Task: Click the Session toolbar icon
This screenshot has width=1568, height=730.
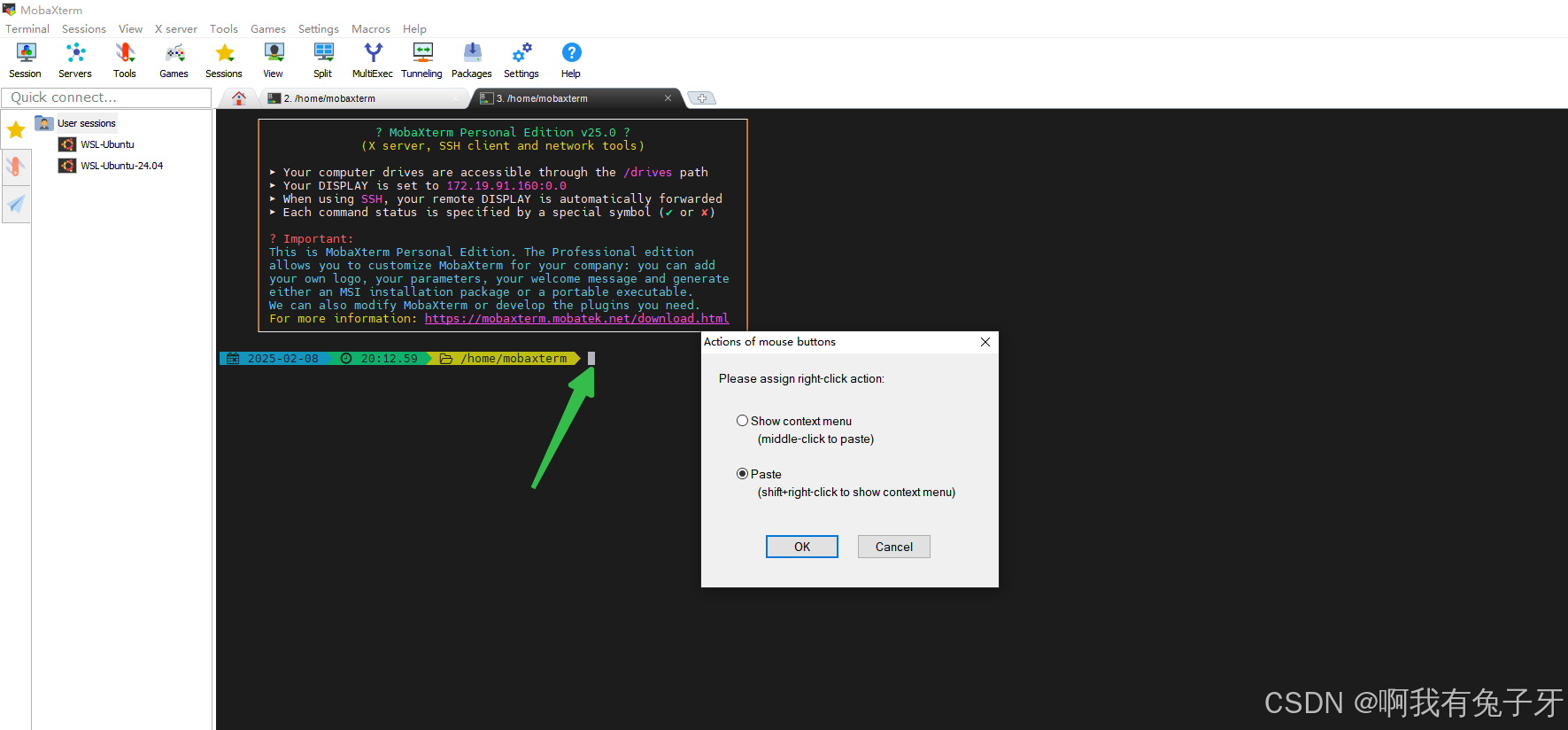Action: click(x=26, y=53)
